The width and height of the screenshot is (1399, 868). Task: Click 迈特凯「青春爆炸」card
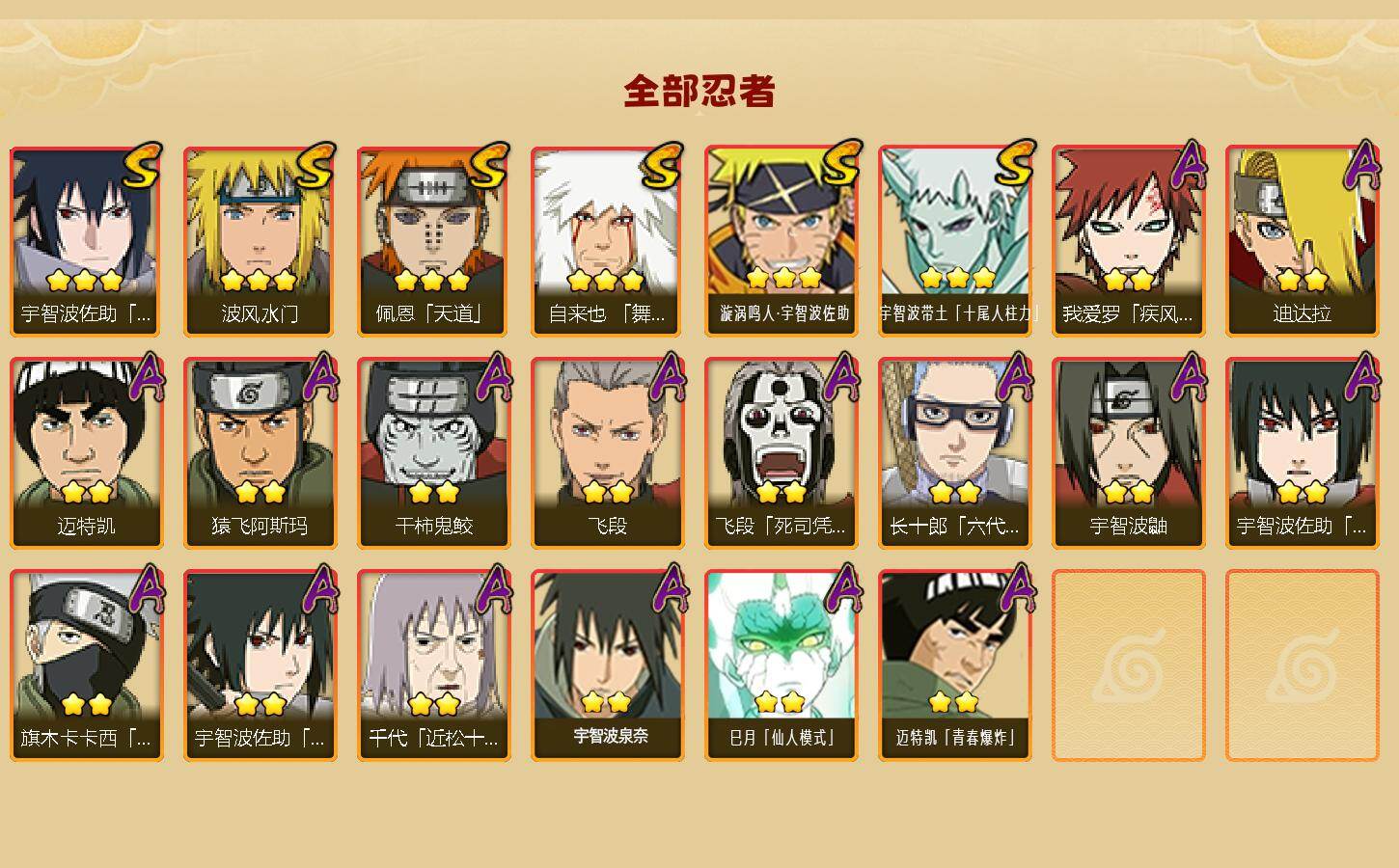pos(954,665)
